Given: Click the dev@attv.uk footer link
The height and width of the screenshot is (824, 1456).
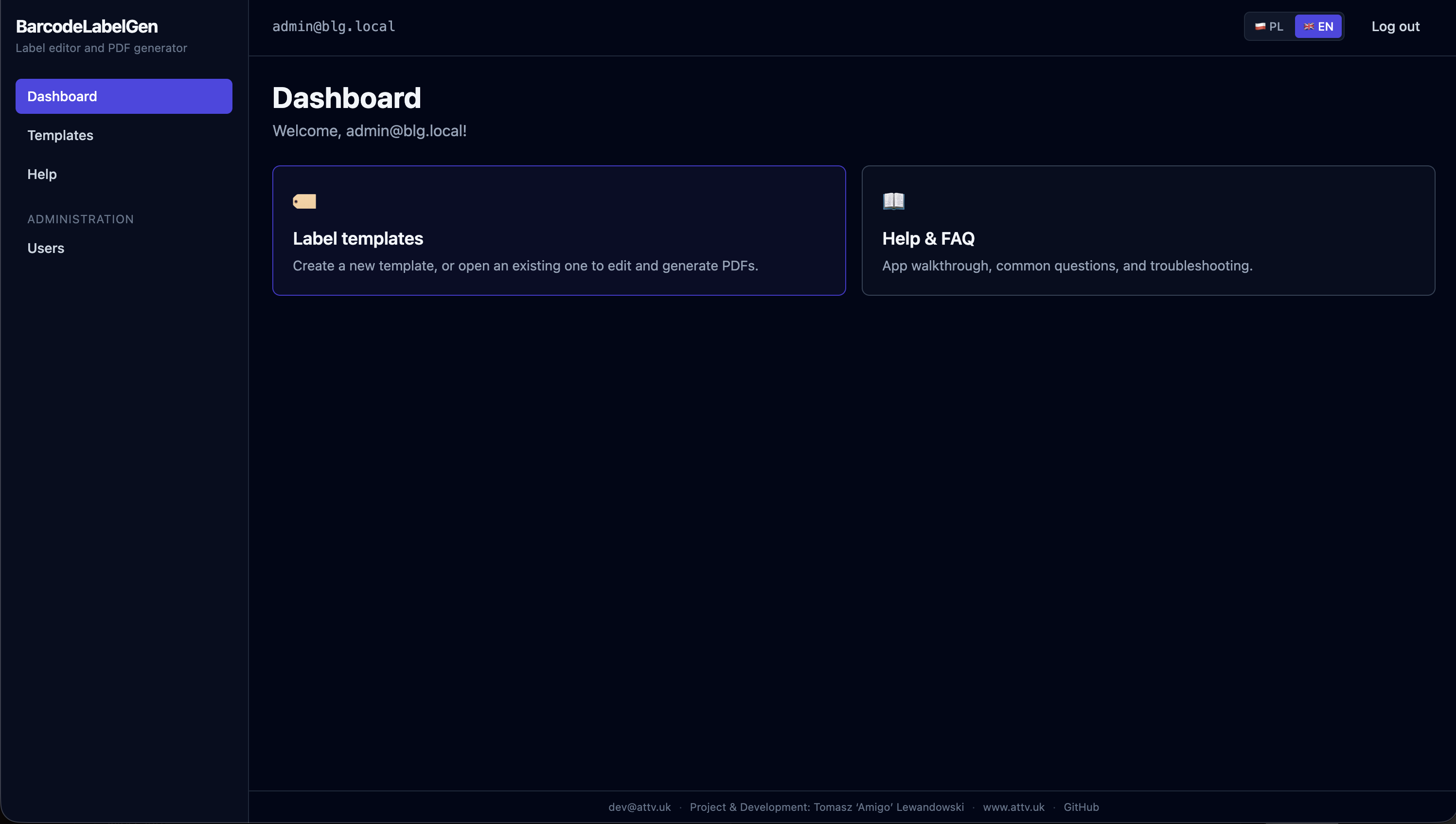Looking at the screenshot, I should [x=640, y=807].
